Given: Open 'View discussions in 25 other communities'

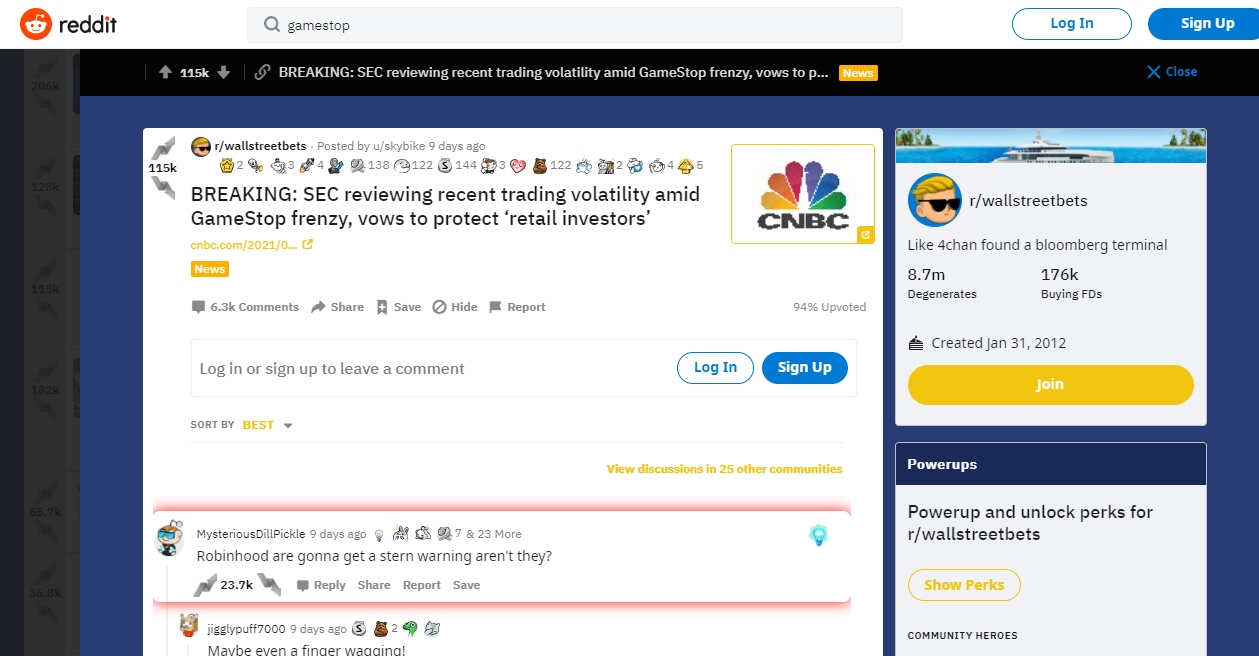Looking at the screenshot, I should coord(724,469).
